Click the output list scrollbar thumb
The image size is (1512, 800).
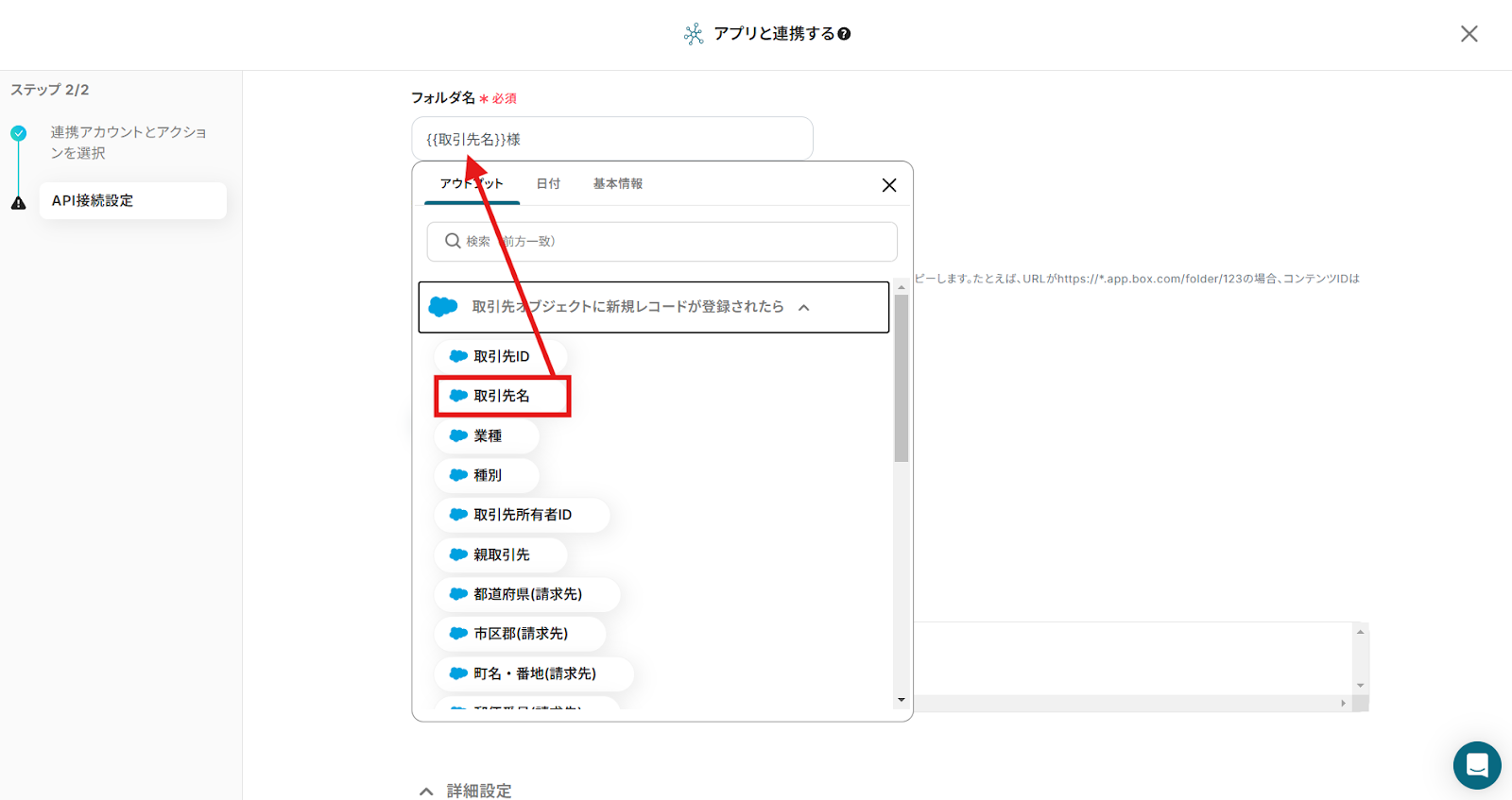point(902,378)
